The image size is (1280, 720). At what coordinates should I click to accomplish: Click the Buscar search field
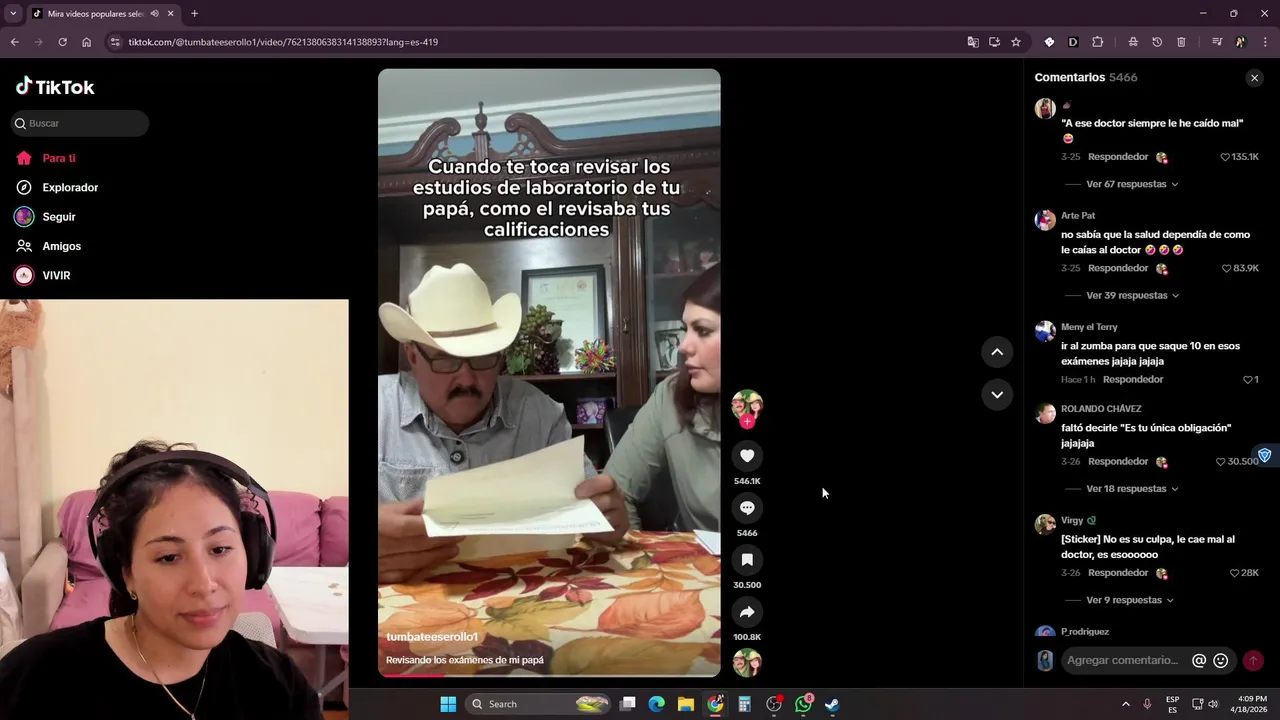(x=80, y=123)
